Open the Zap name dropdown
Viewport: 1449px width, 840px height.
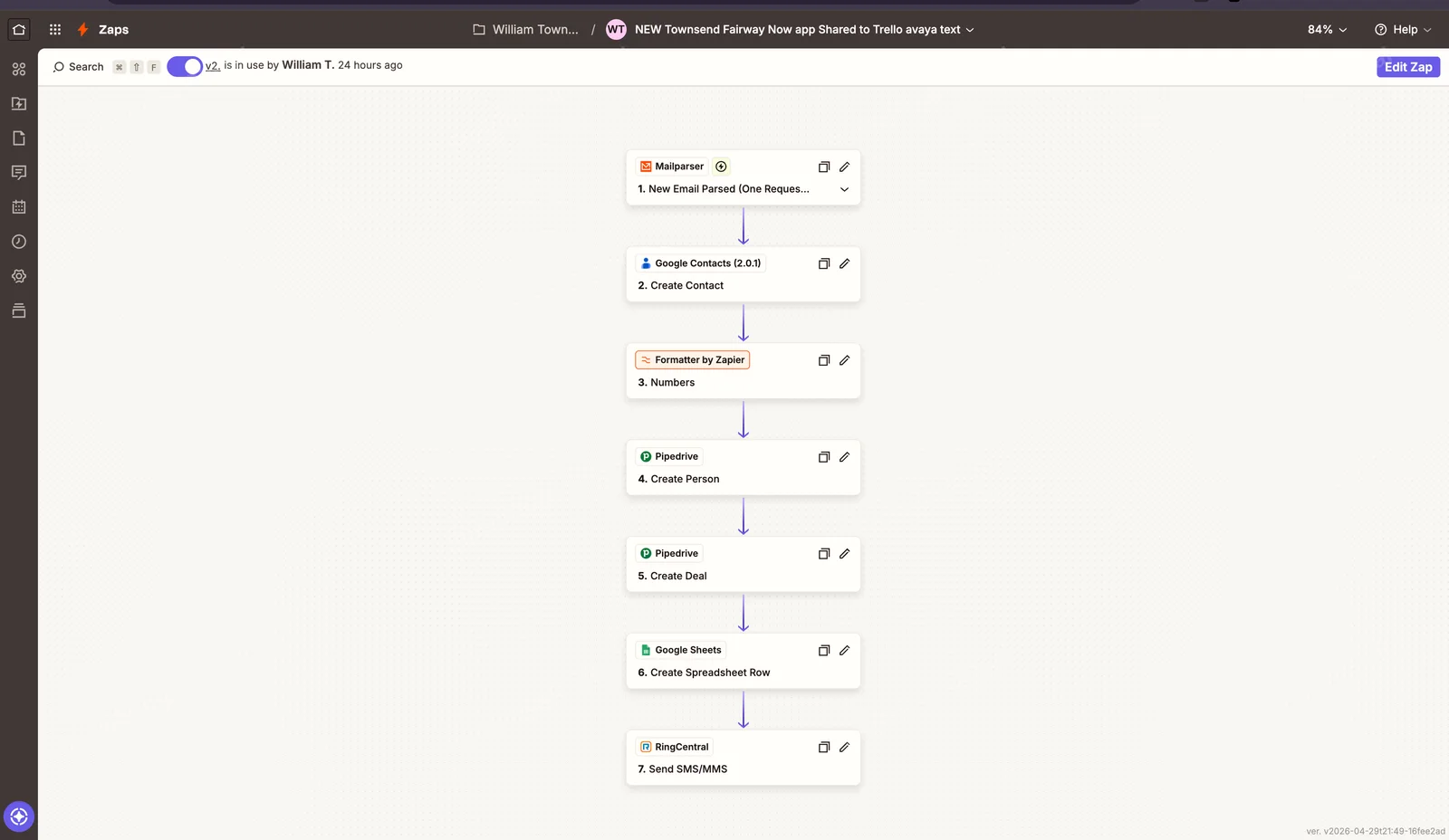(x=970, y=30)
